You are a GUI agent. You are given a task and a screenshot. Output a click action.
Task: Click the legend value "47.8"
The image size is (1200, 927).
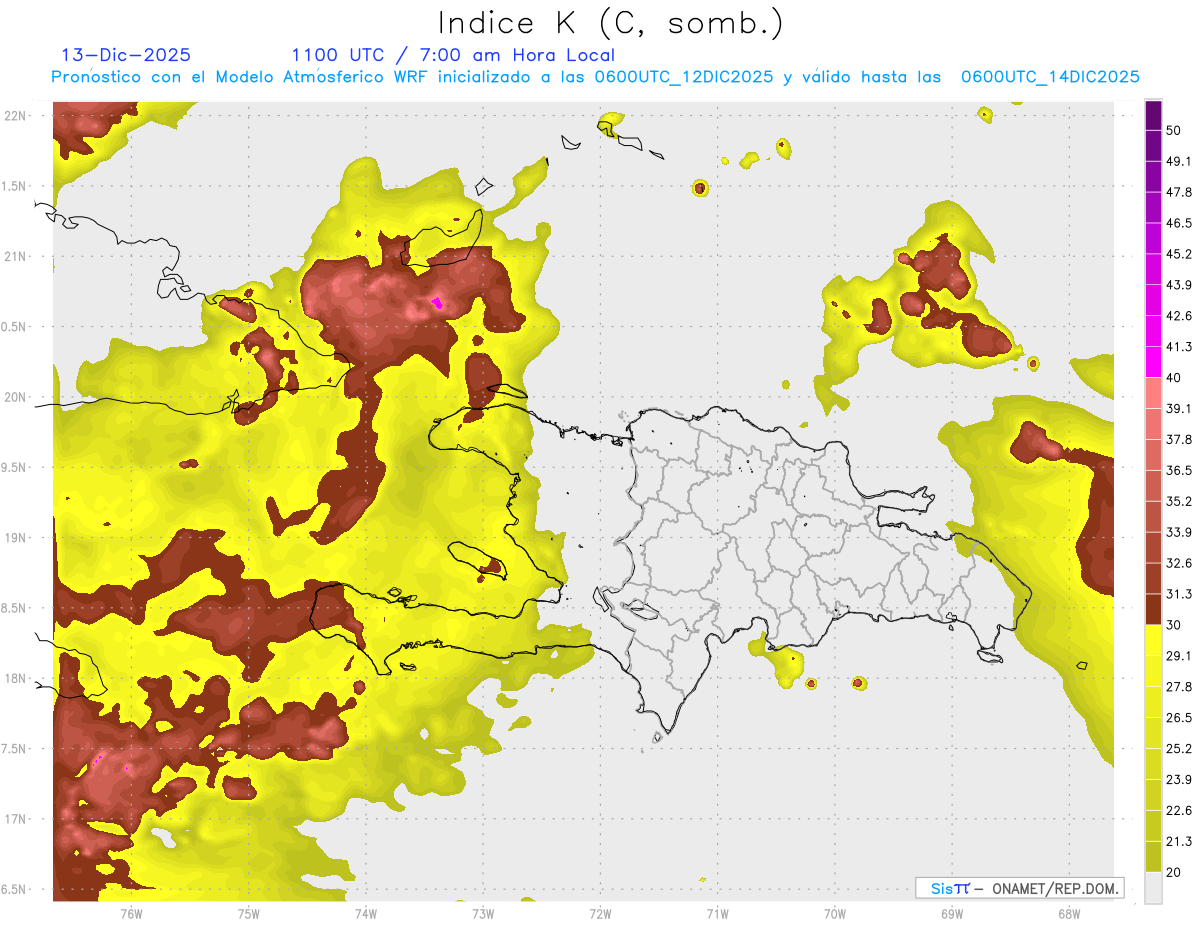1180,192
